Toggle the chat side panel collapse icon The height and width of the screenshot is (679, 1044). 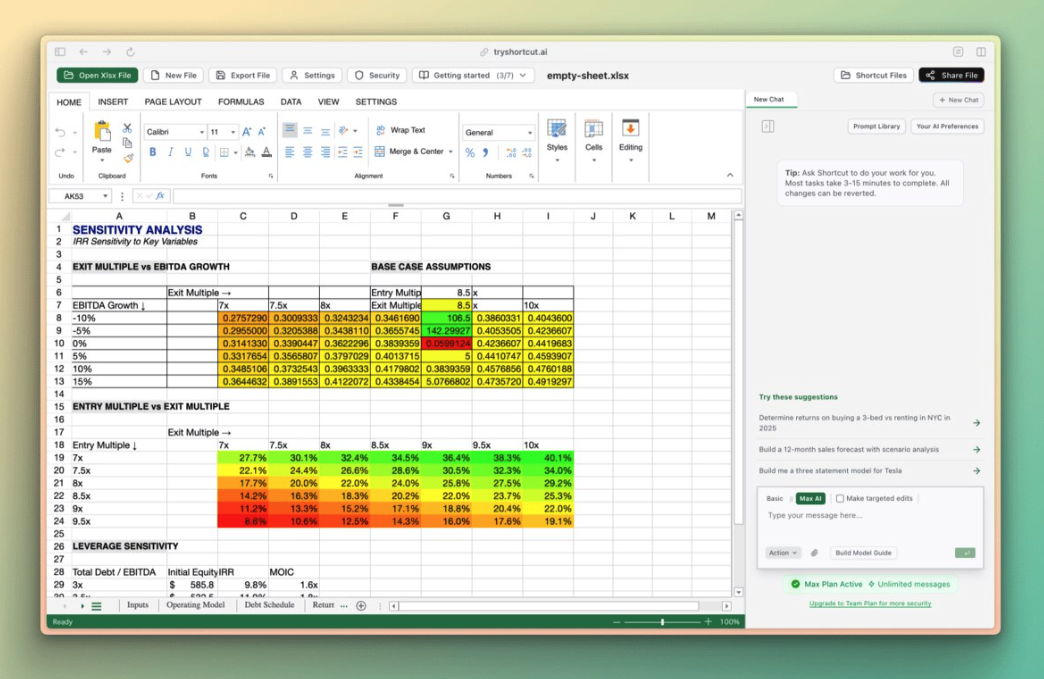pos(768,127)
